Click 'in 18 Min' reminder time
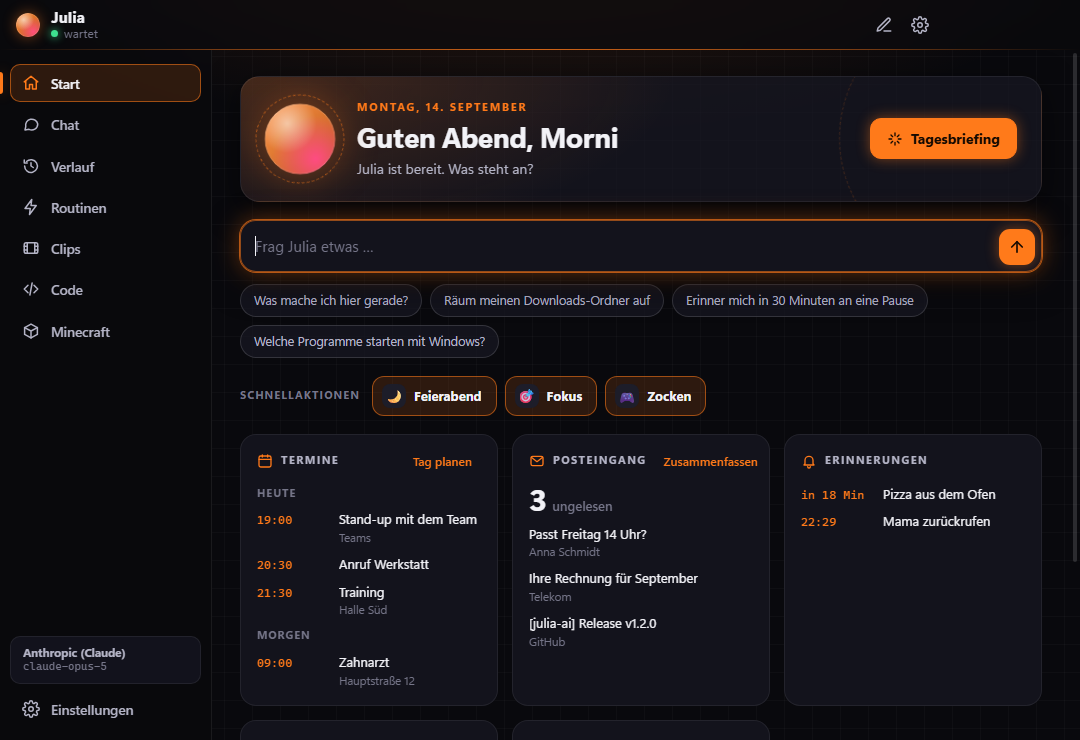Viewport: 1080px width, 740px height. click(x=832, y=495)
